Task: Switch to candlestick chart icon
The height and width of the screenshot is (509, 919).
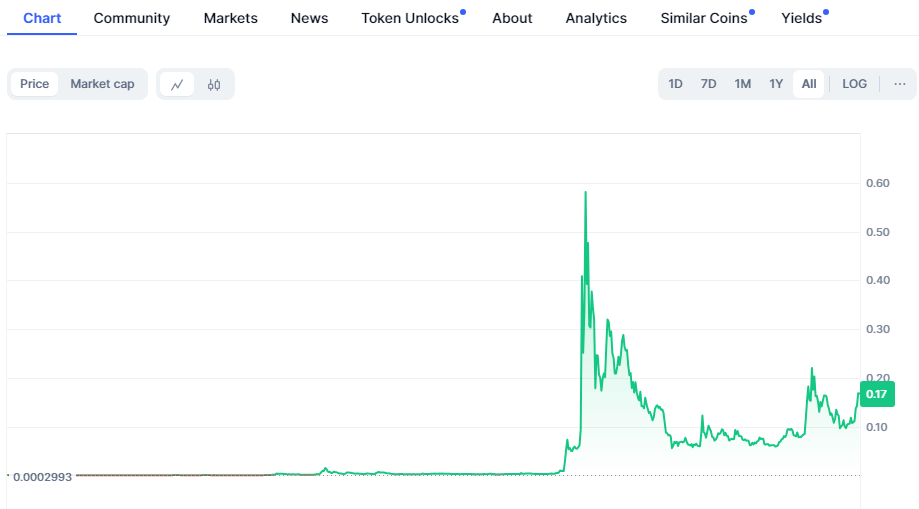Action: coord(214,84)
